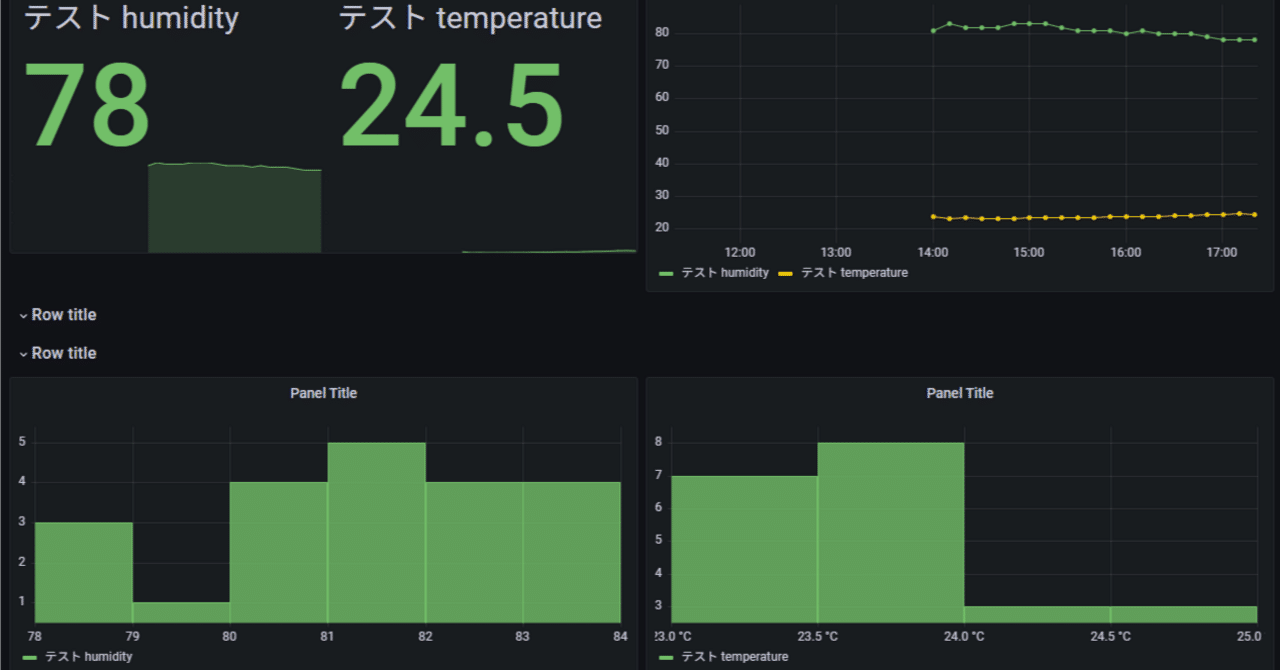Open the temperature histogram Panel Title menu
This screenshot has height=670, width=1280.
(959, 393)
